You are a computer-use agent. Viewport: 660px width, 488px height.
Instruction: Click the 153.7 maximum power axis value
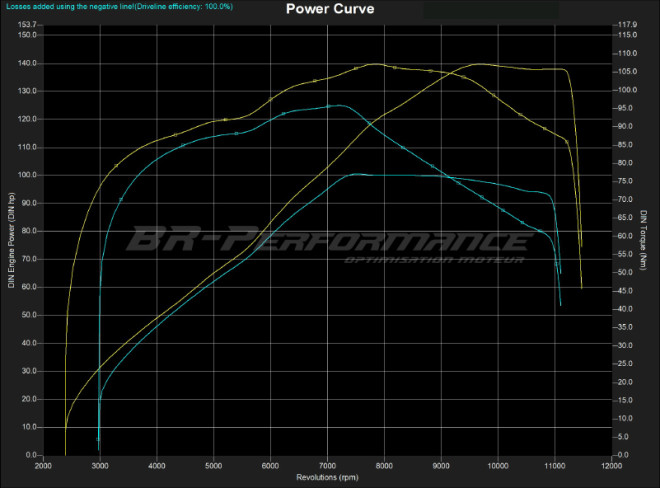tap(28, 24)
